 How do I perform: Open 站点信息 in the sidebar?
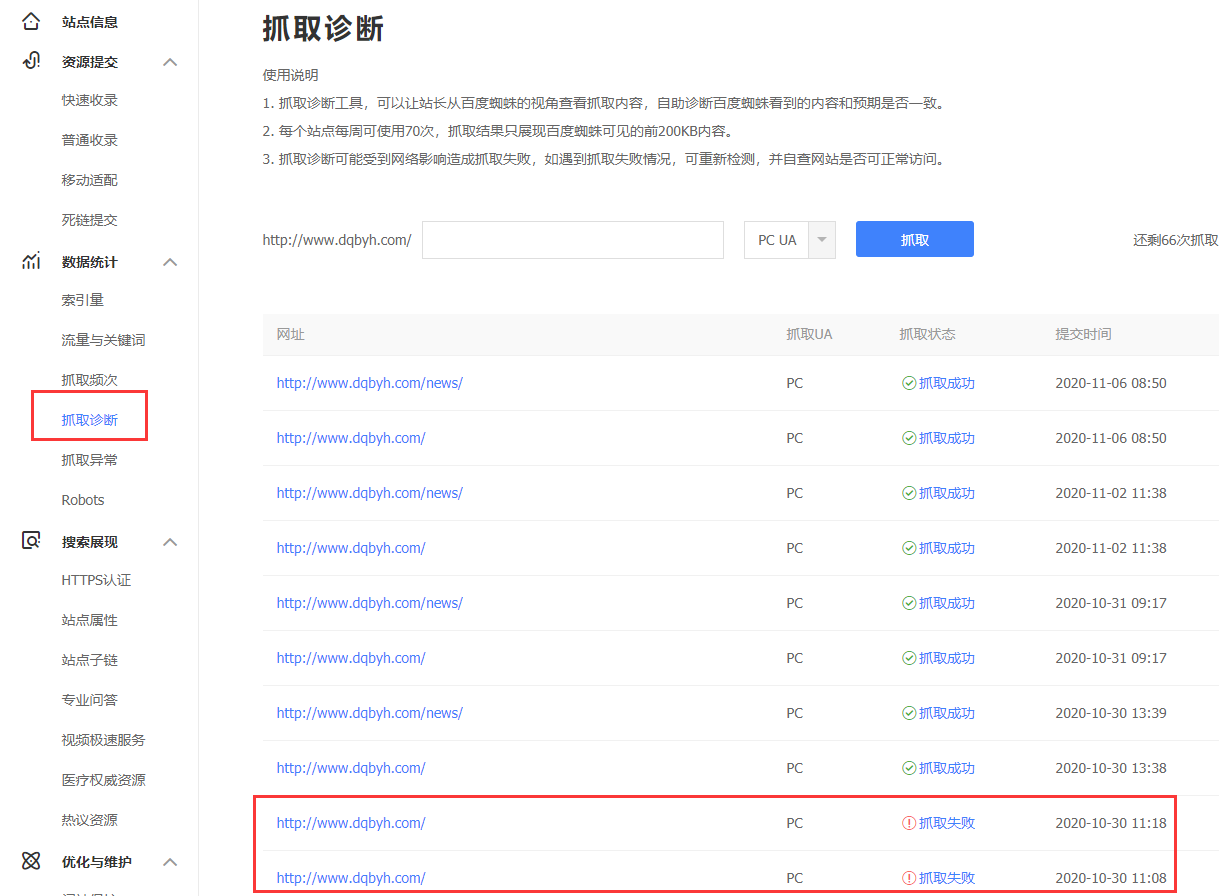90,22
